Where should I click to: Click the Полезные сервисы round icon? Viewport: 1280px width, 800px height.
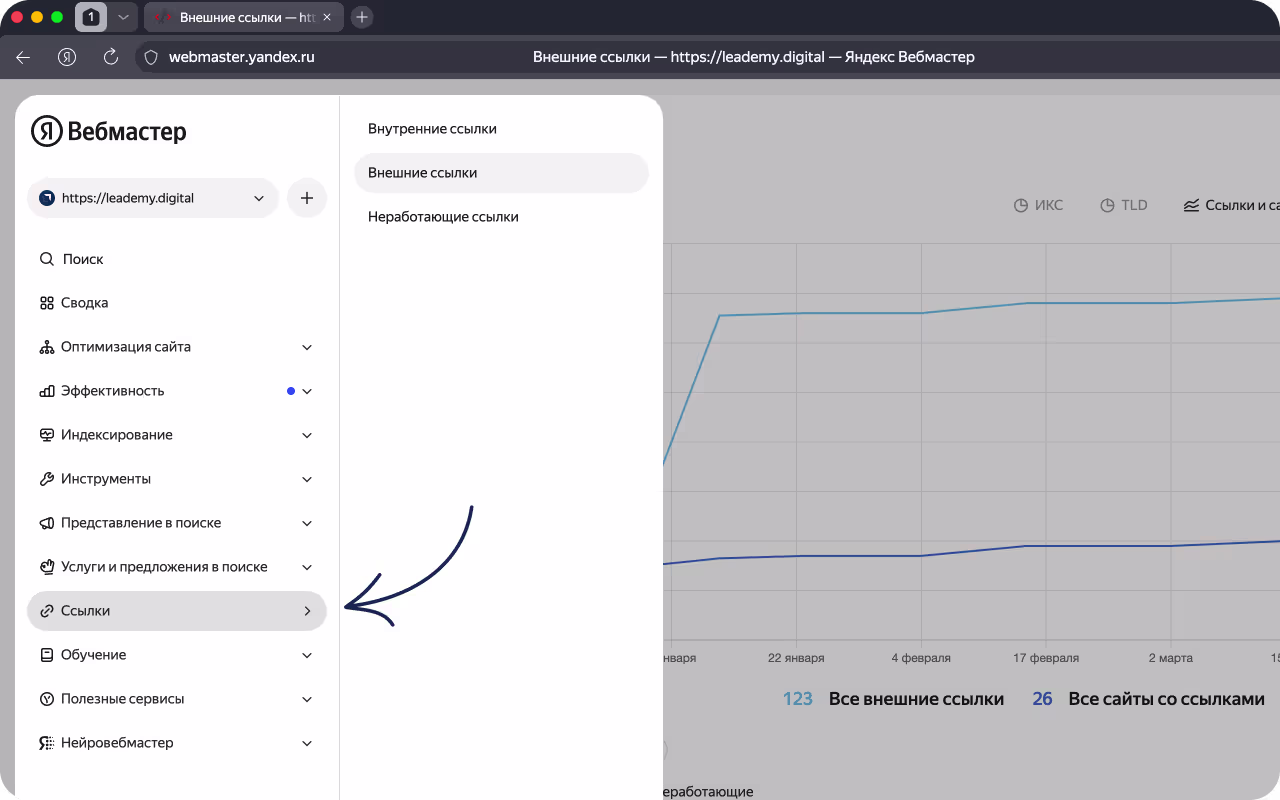point(46,699)
